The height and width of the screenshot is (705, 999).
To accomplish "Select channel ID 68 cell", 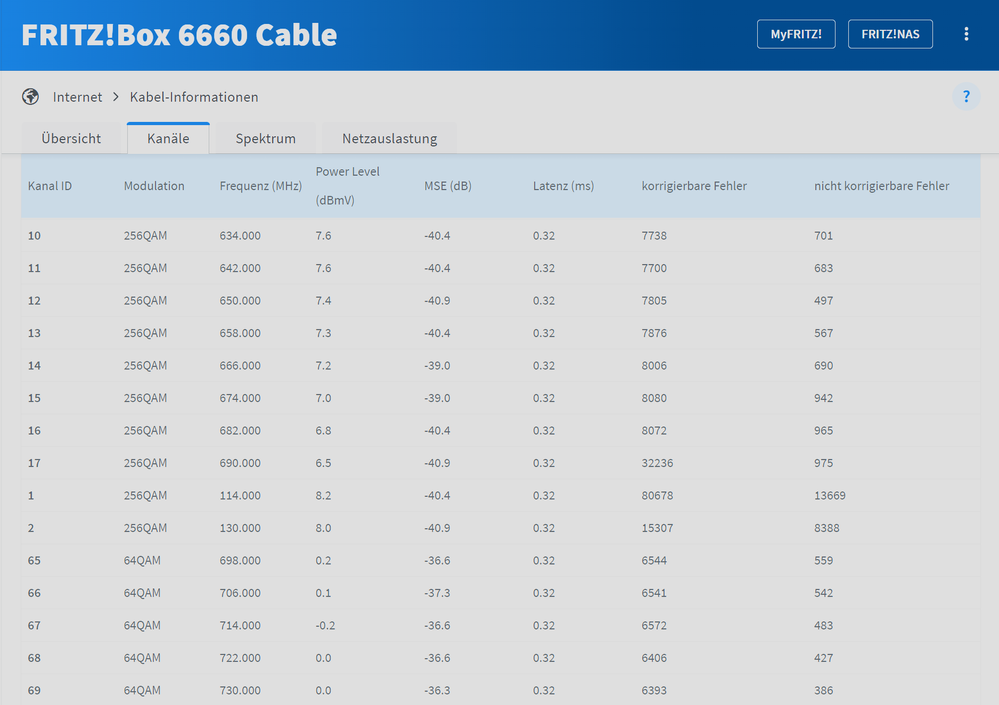I will click(34, 658).
